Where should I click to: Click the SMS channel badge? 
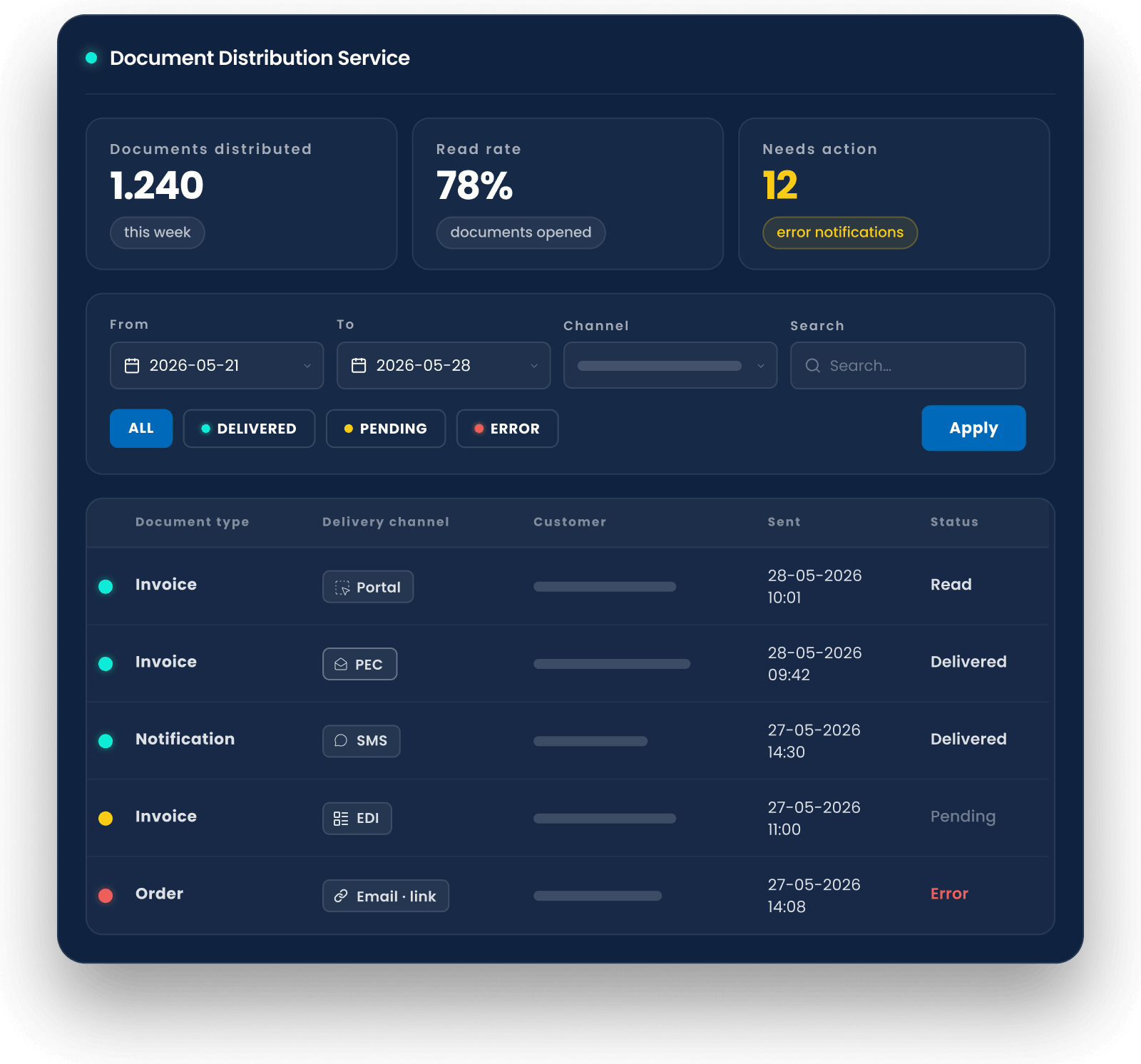362,741
